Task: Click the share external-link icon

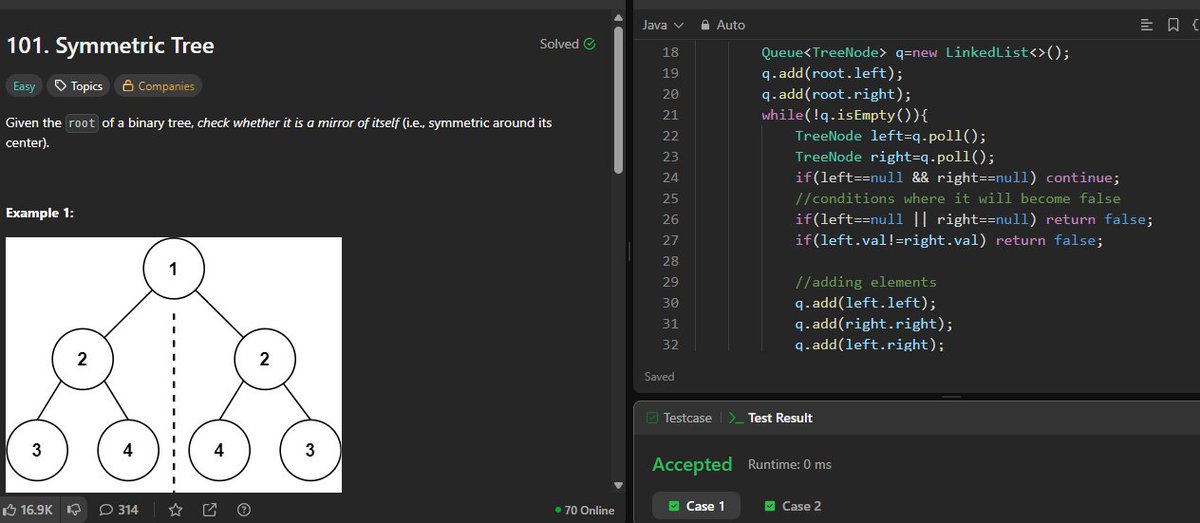Action: point(210,510)
